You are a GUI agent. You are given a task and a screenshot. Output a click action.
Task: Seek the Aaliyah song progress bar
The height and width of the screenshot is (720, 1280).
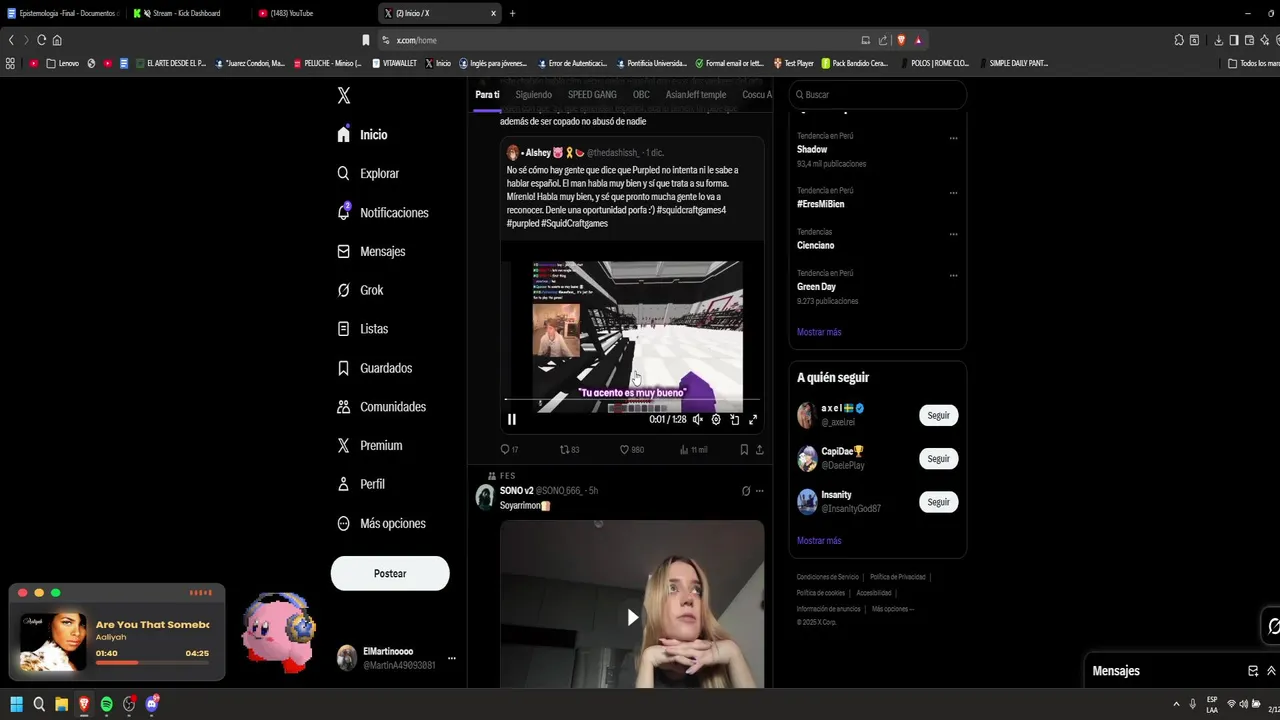[152, 663]
